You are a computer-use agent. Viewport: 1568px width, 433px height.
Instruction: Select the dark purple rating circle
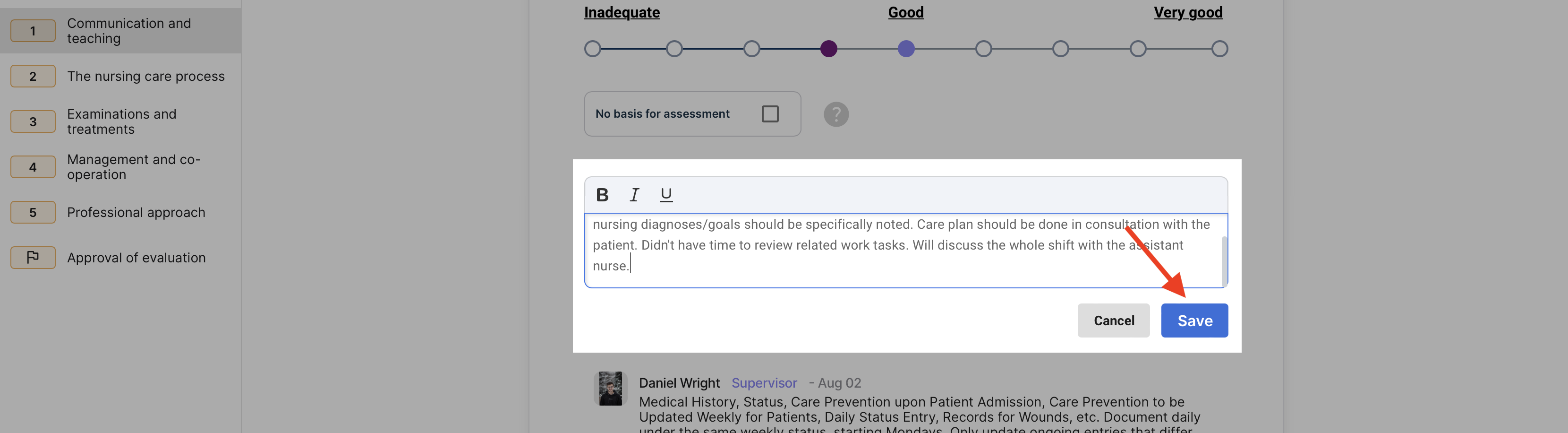click(828, 49)
